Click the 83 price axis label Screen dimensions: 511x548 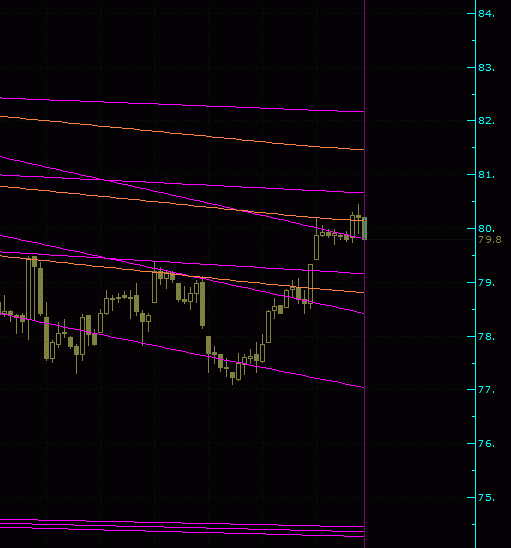487,67
